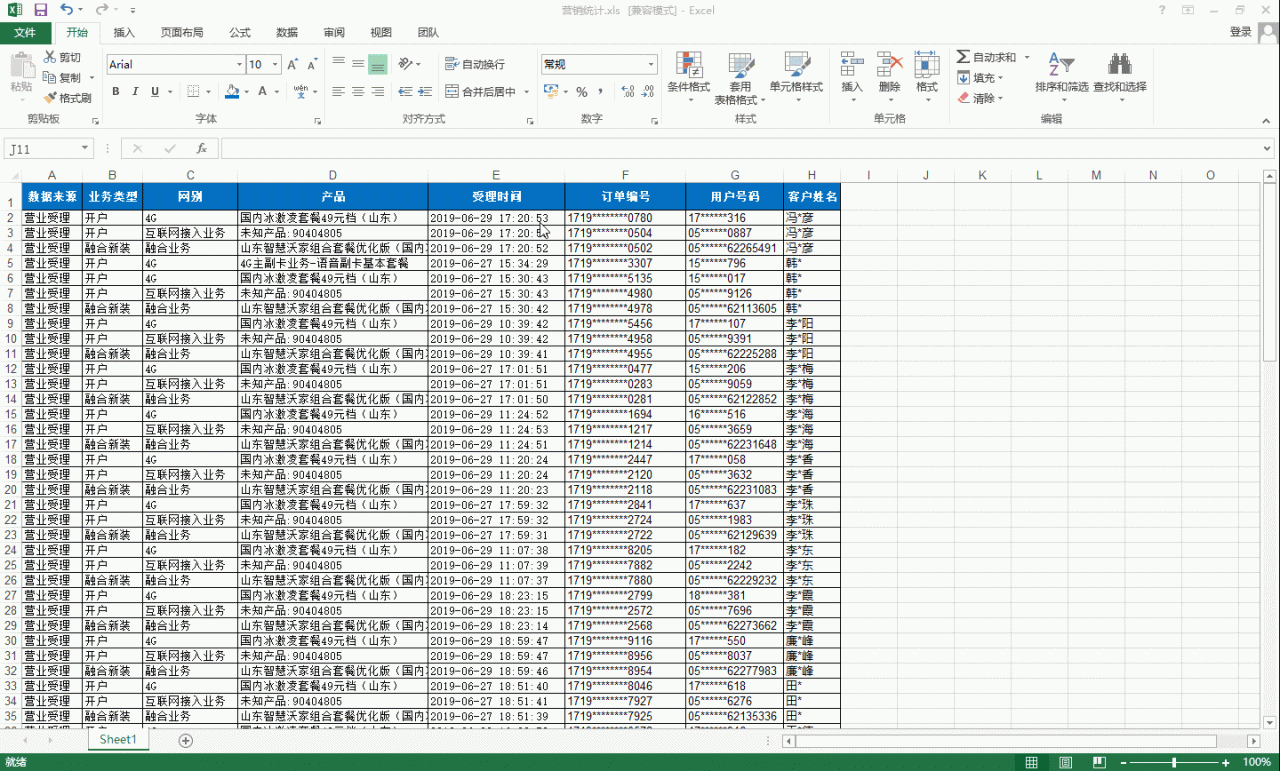Screen dimensions: 1280x771
Task: Click the zoom slider handle
Action: click(x=1173, y=762)
